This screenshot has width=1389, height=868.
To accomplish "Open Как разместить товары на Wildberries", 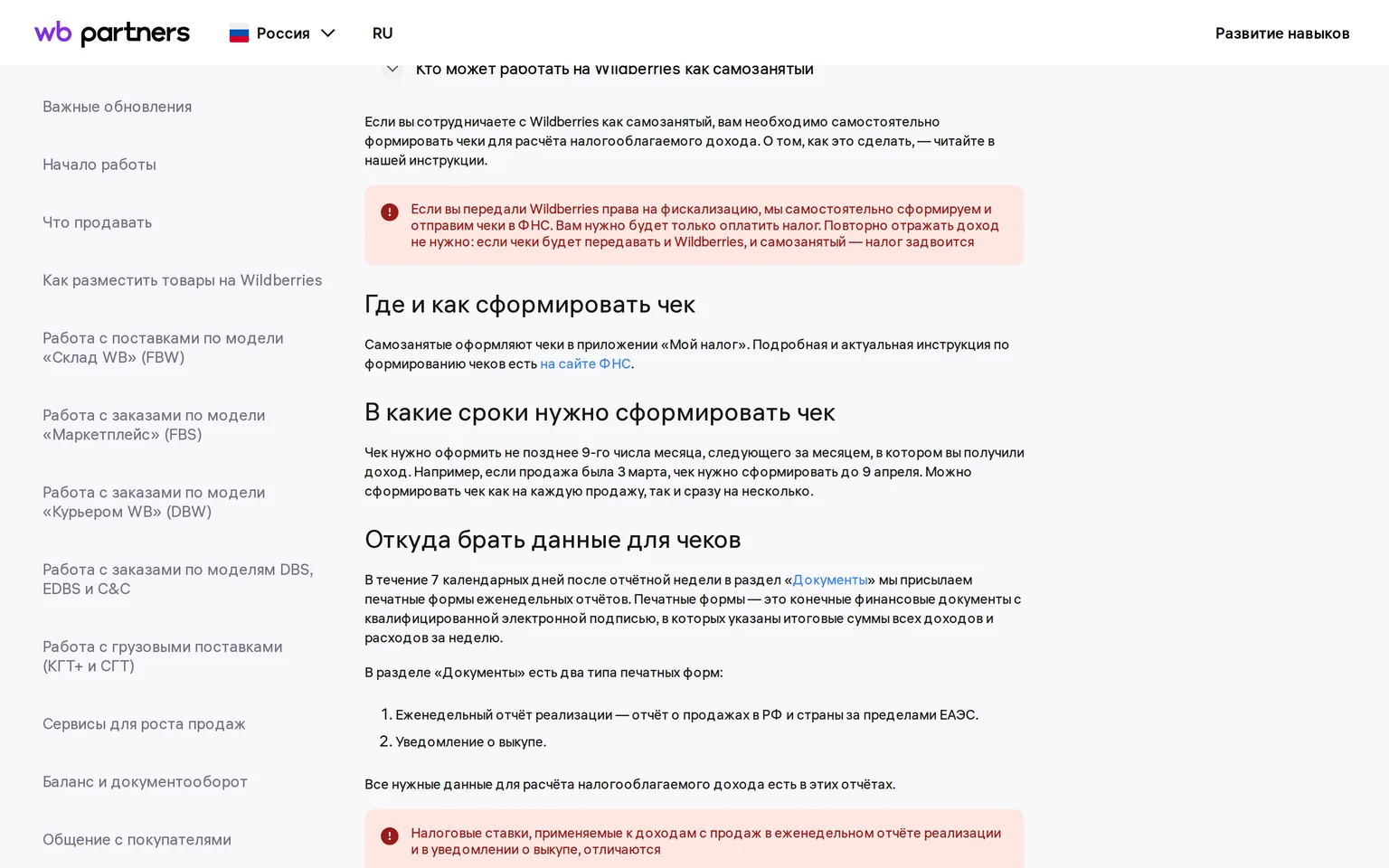I will (x=182, y=280).
